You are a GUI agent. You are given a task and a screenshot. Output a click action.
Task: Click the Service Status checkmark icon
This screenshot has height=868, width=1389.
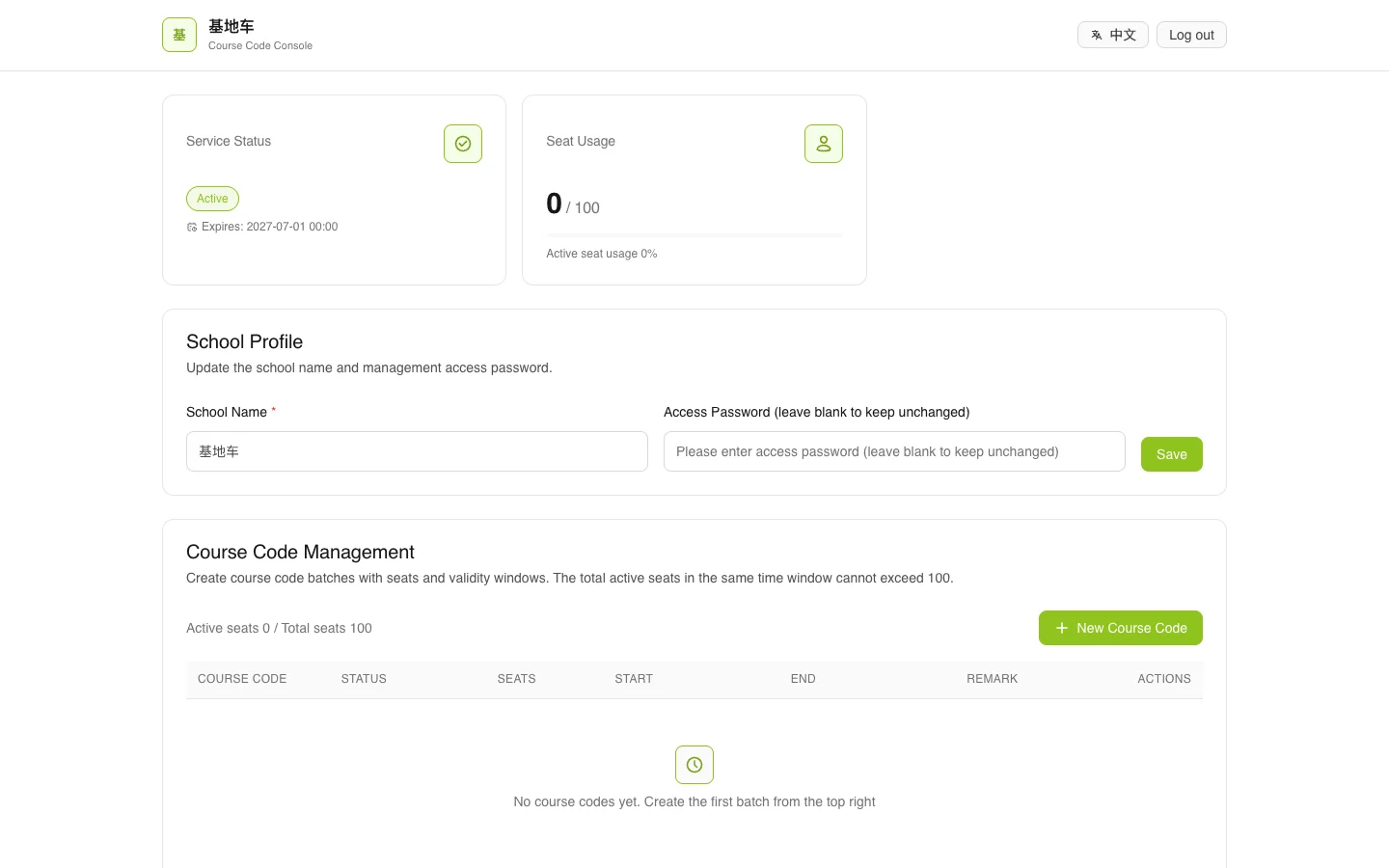[x=463, y=144]
